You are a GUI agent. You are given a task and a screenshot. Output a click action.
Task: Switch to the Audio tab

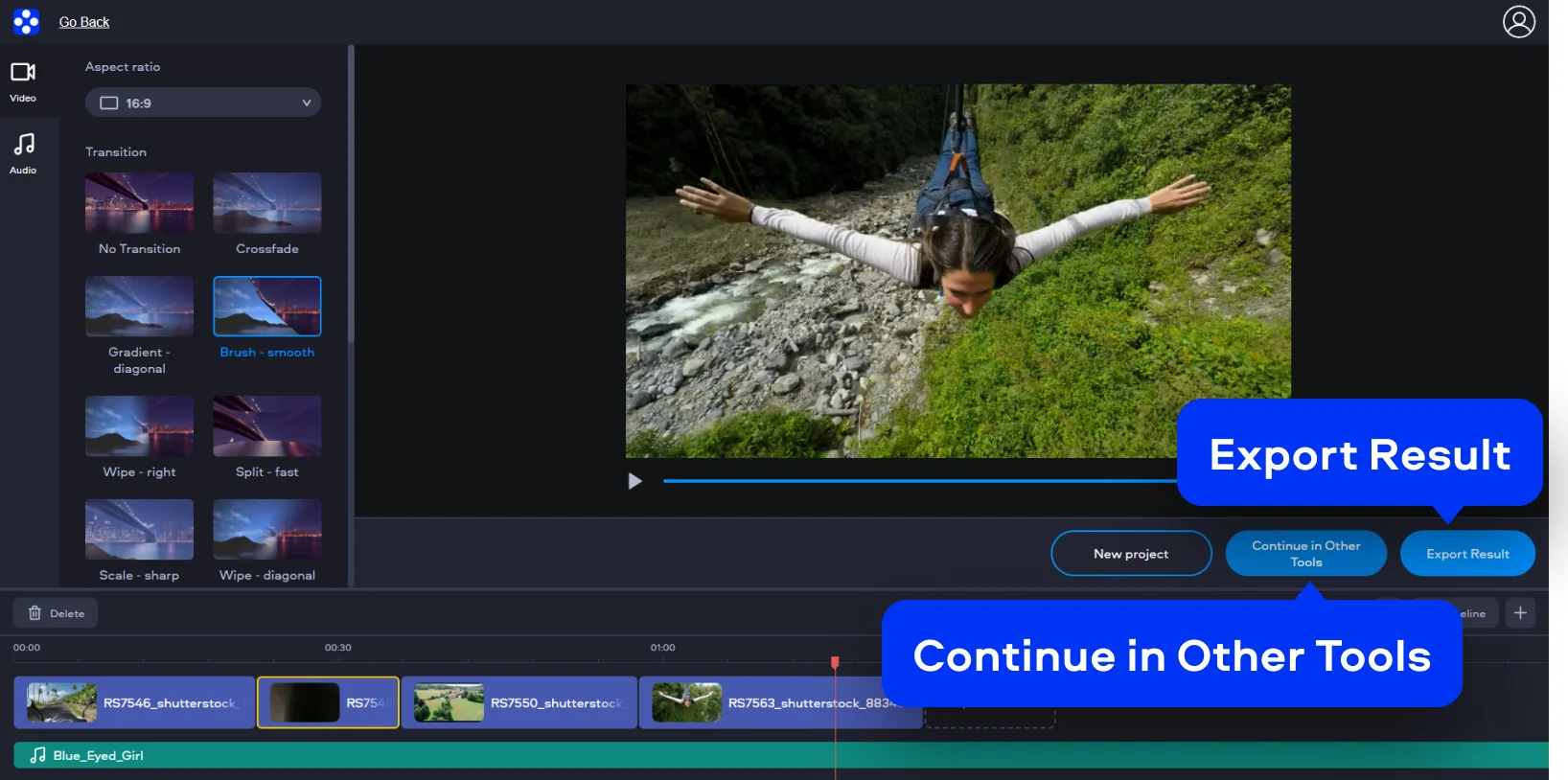(x=23, y=153)
